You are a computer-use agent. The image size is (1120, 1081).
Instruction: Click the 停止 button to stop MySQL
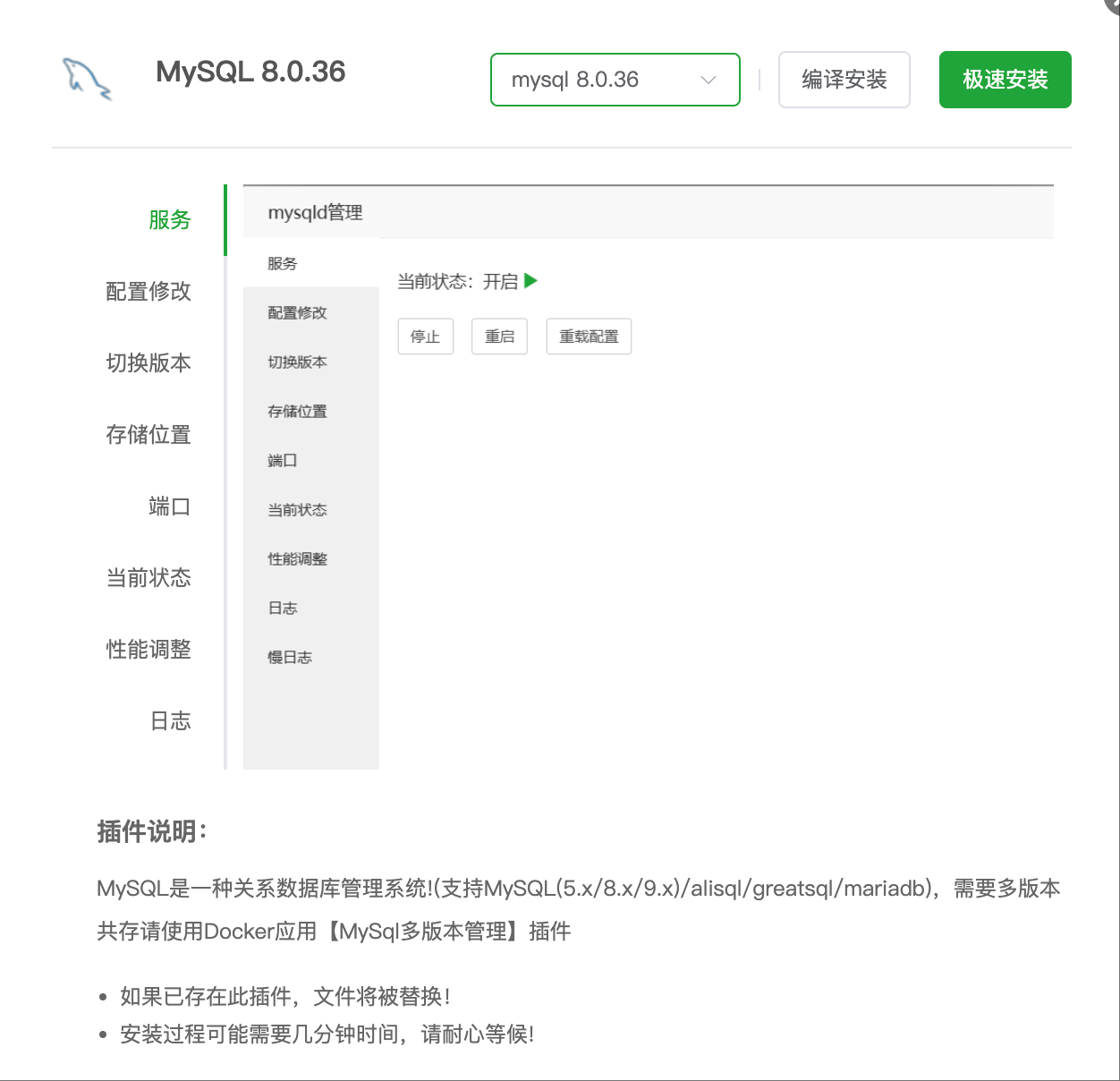425,336
